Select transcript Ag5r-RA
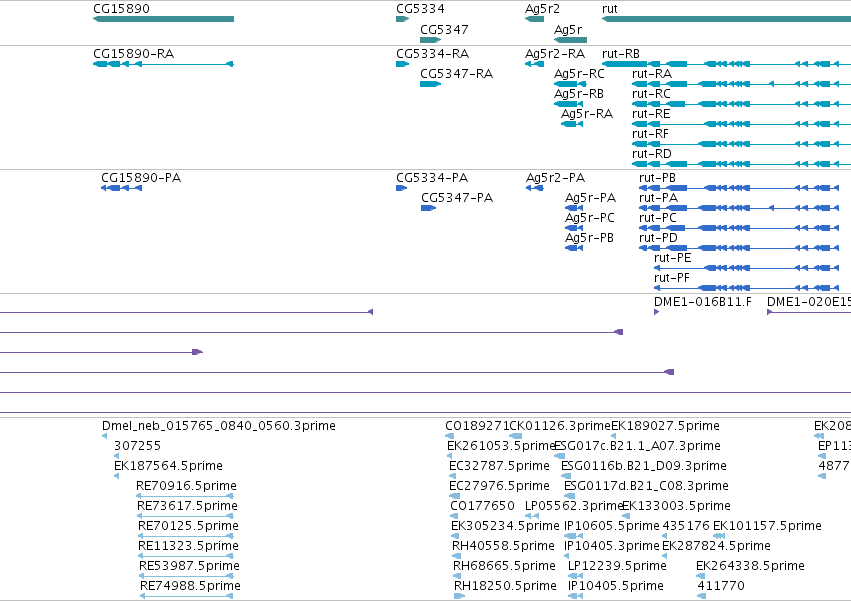 coord(587,114)
